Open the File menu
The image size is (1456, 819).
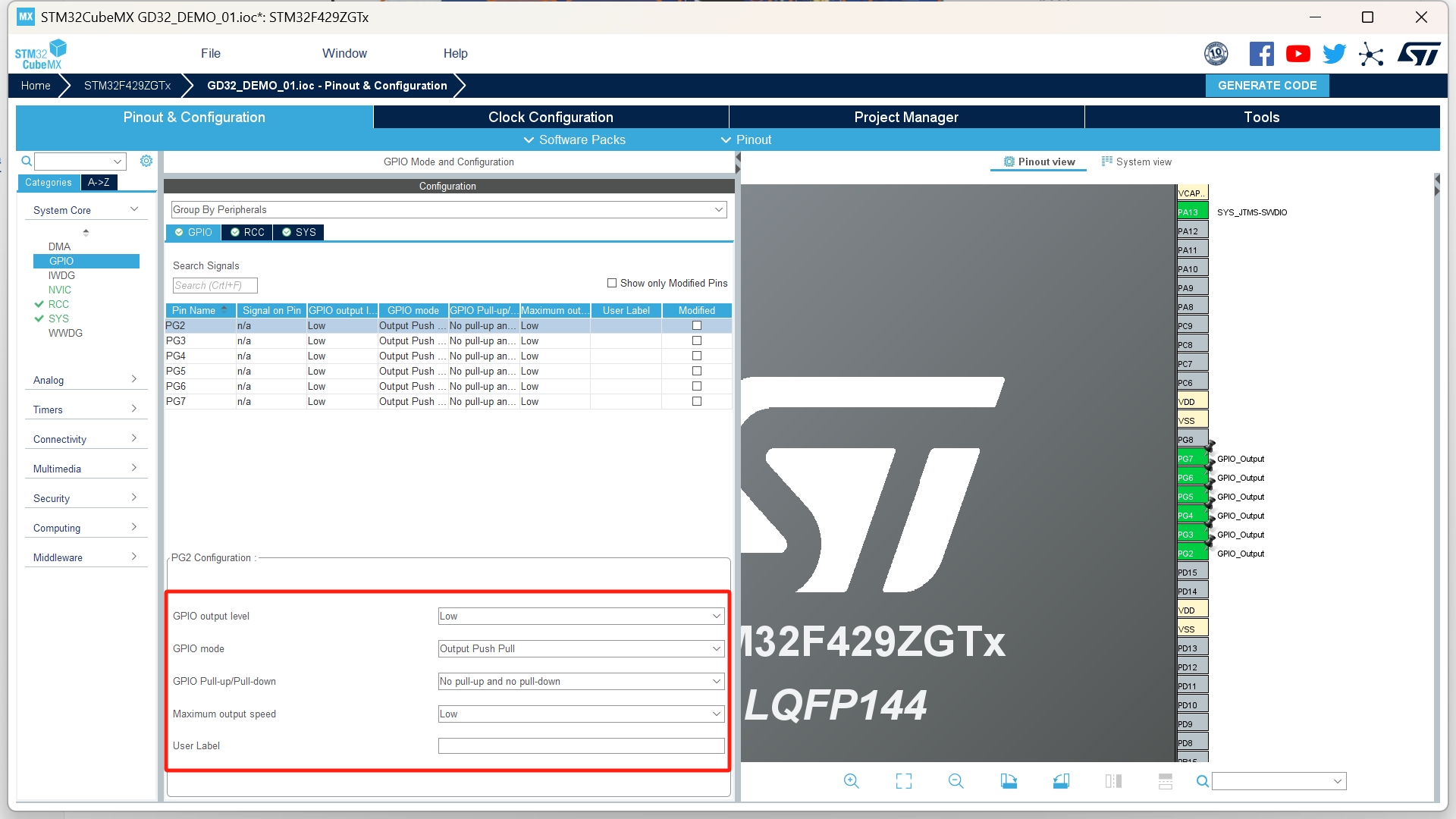(x=211, y=53)
